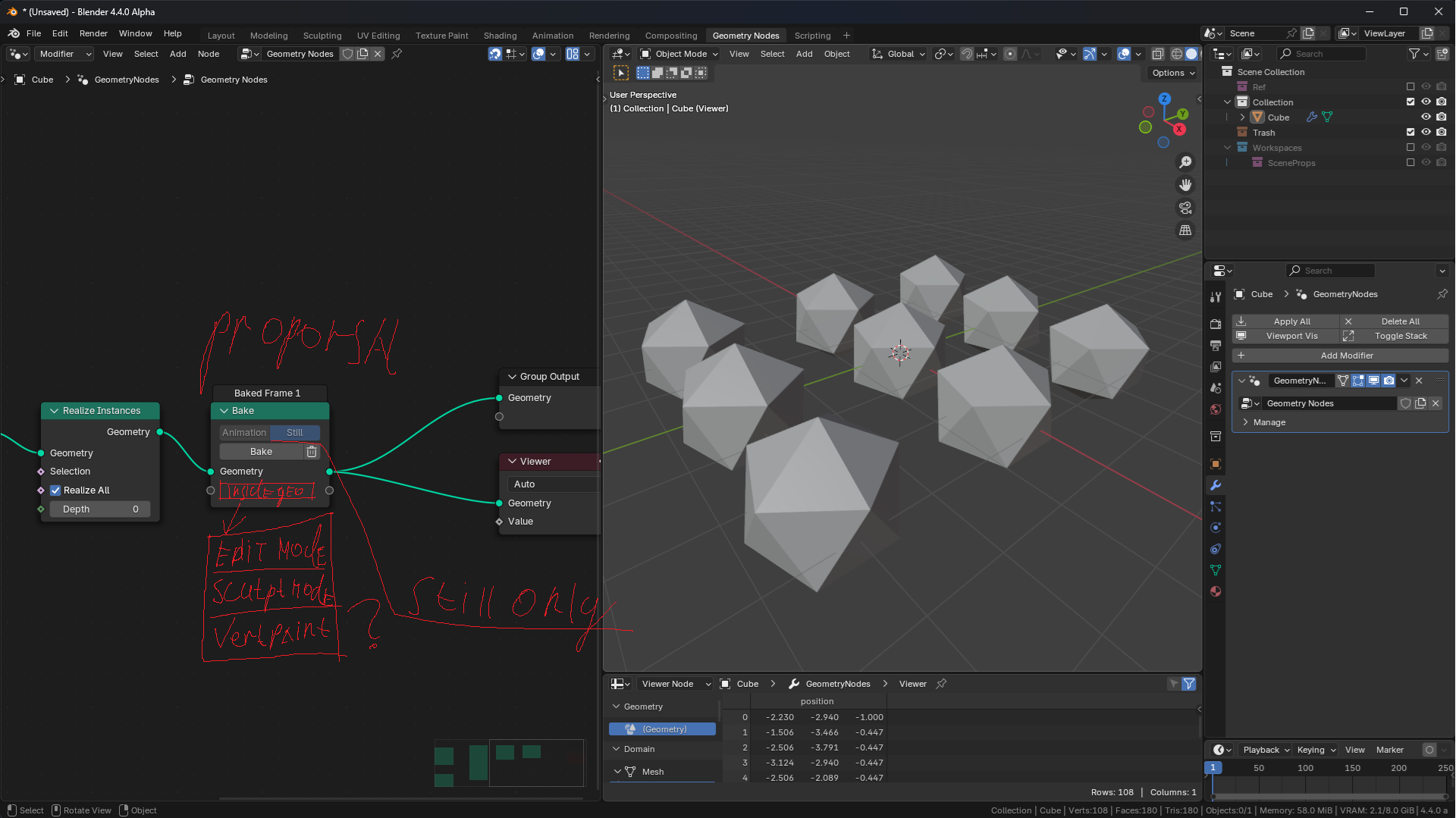1456x818 pixels.
Task: Pin the properties editor context
Action: 1442,294
